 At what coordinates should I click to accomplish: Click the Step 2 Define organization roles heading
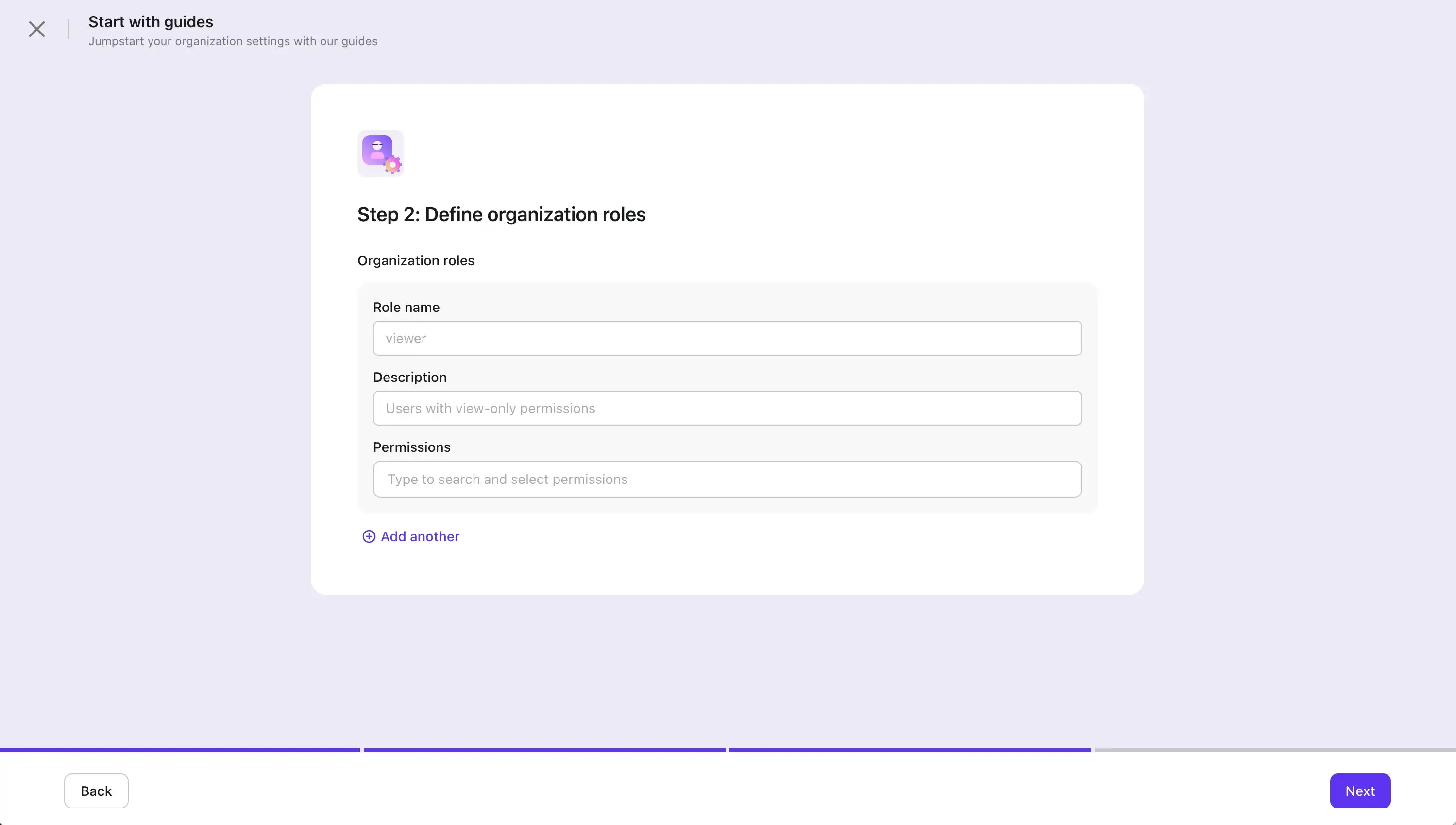pyautogui.click(x=501, y=215)
